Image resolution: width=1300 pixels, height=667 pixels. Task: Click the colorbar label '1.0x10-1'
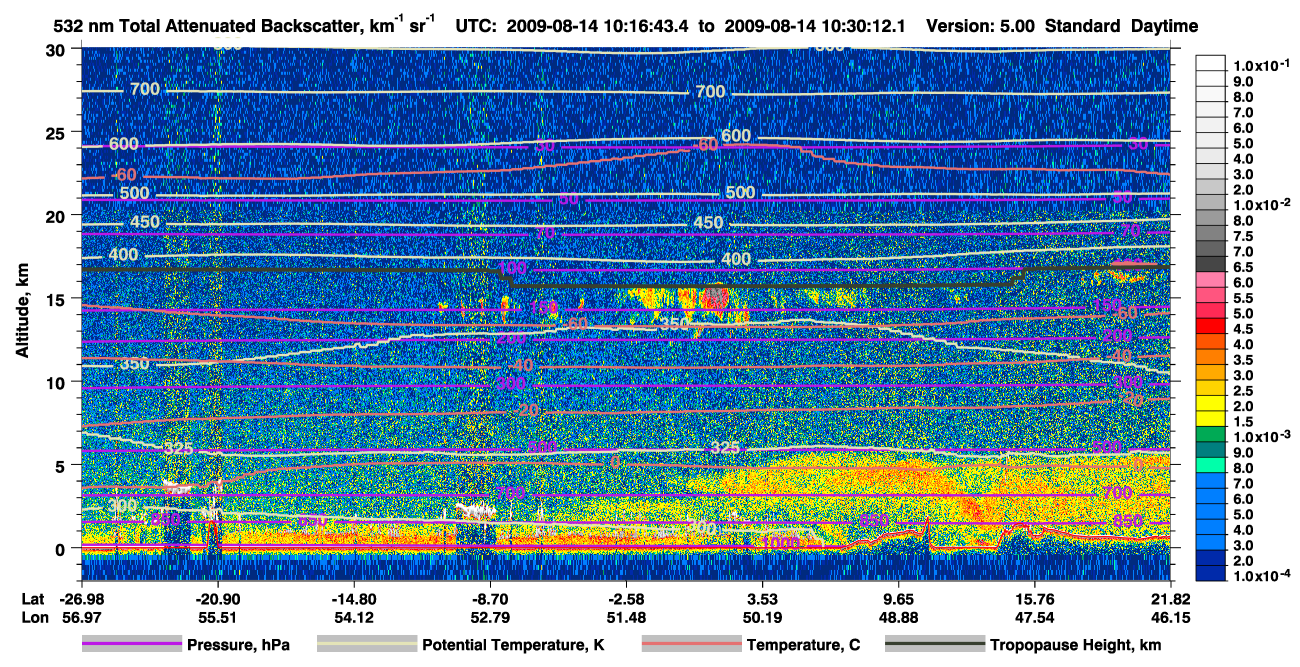(1261, 65)
